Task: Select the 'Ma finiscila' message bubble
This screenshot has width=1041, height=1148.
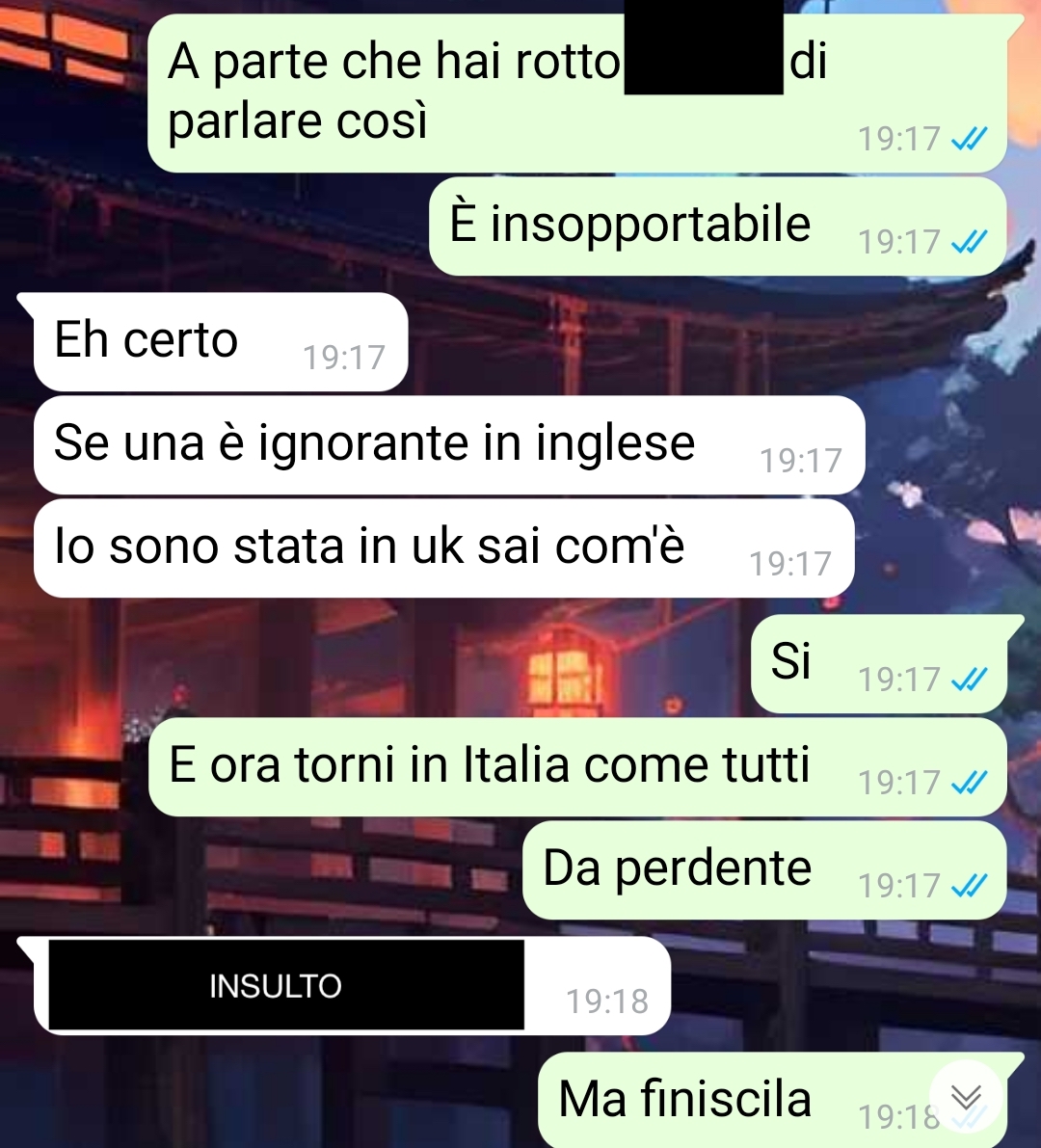Action: pyautogui.click(x=773, y=1101)
